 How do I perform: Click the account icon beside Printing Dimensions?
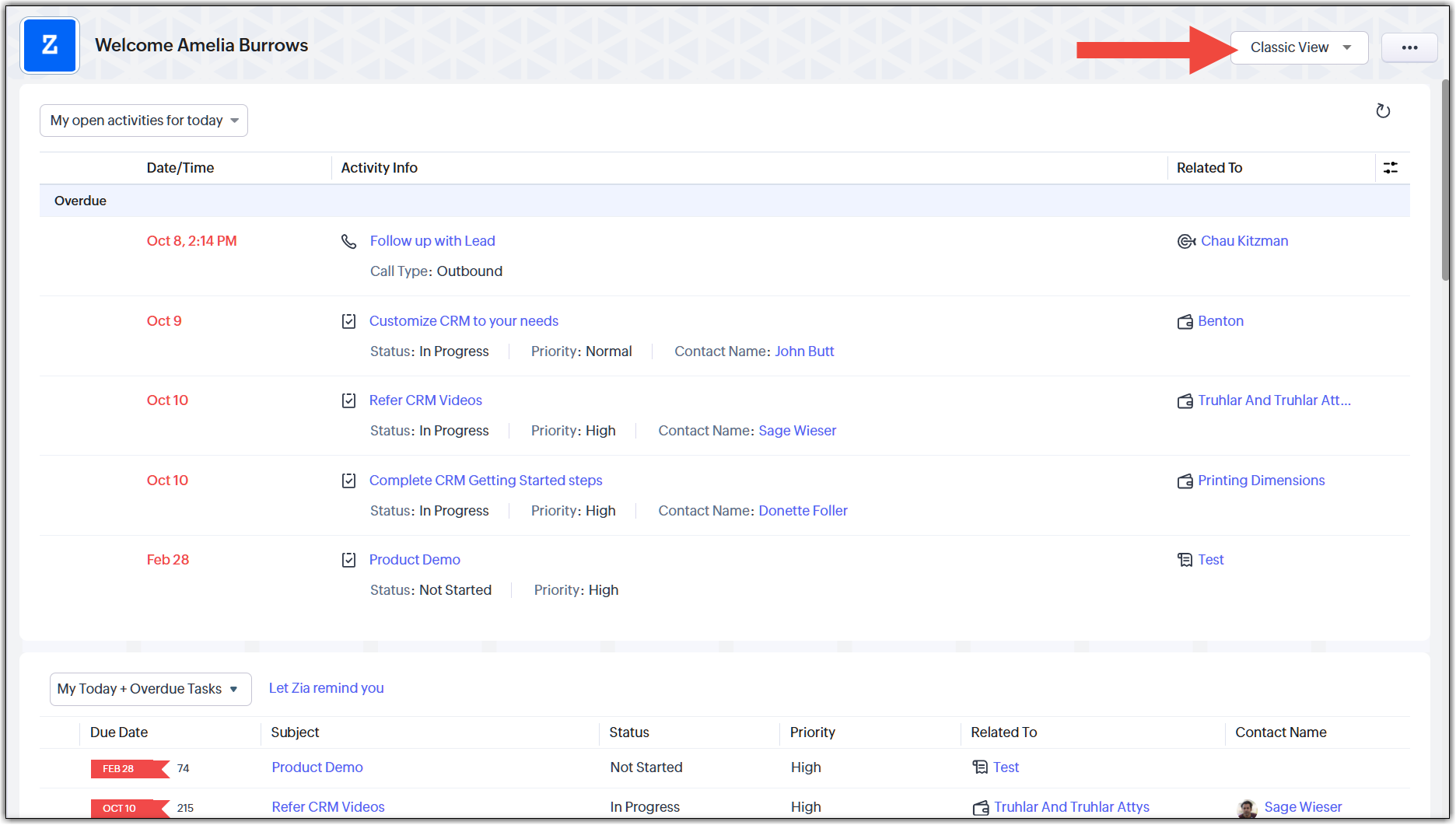(x=1185, y=481)
